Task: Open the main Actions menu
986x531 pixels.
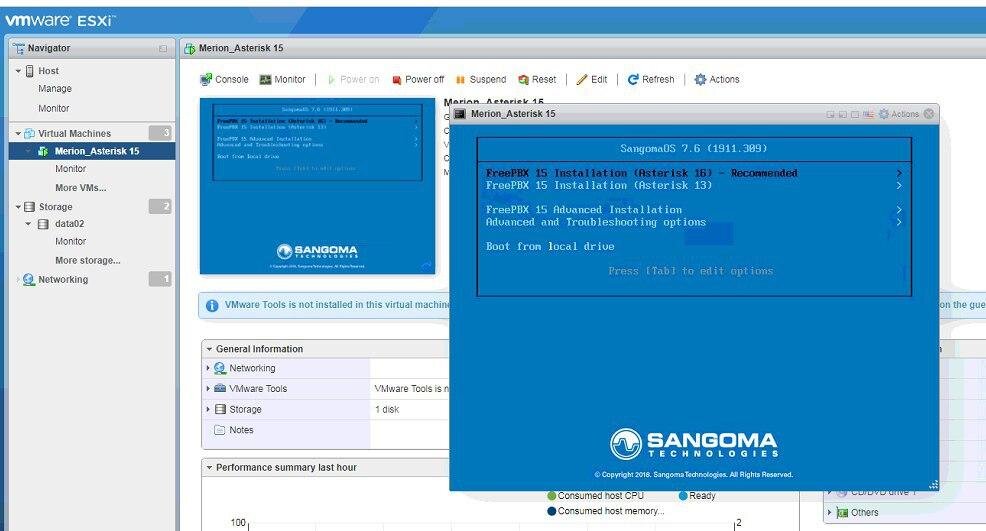Action: click(x=717, y=79)
